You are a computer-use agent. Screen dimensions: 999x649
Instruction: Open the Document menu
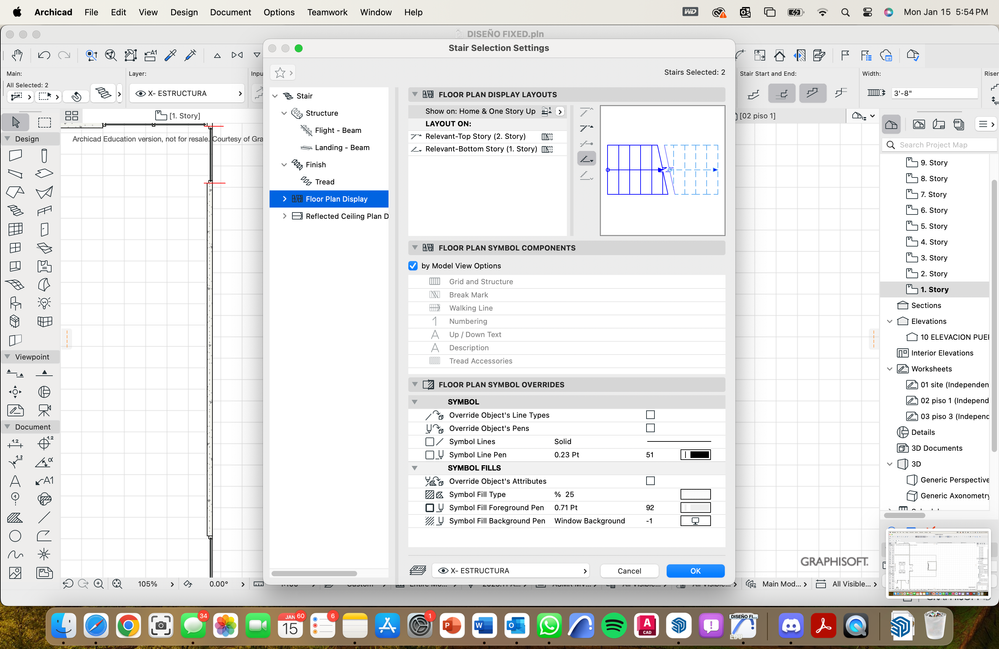point(230,12)
